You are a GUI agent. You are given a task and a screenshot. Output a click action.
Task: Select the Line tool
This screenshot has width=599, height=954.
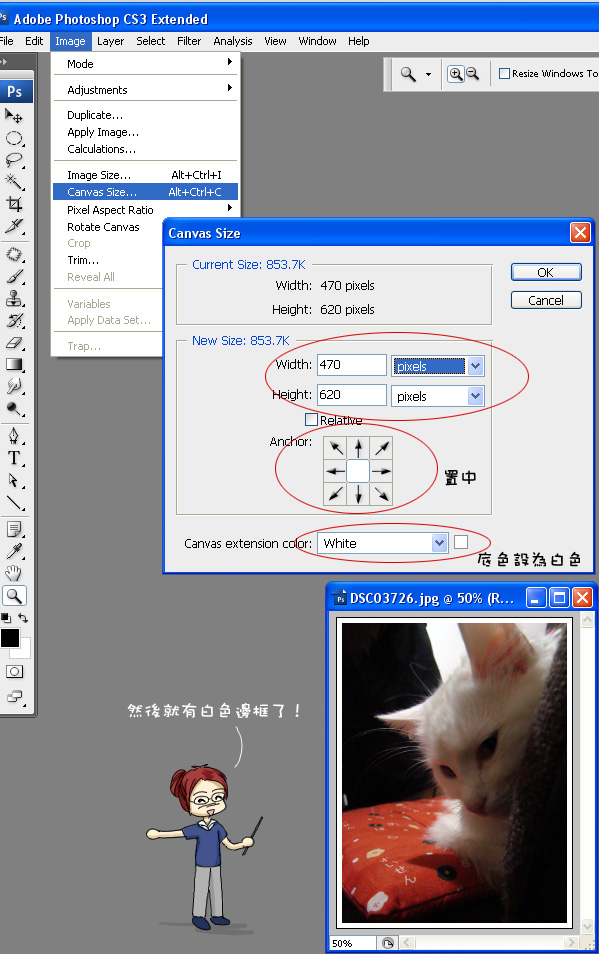coord(14,503)
